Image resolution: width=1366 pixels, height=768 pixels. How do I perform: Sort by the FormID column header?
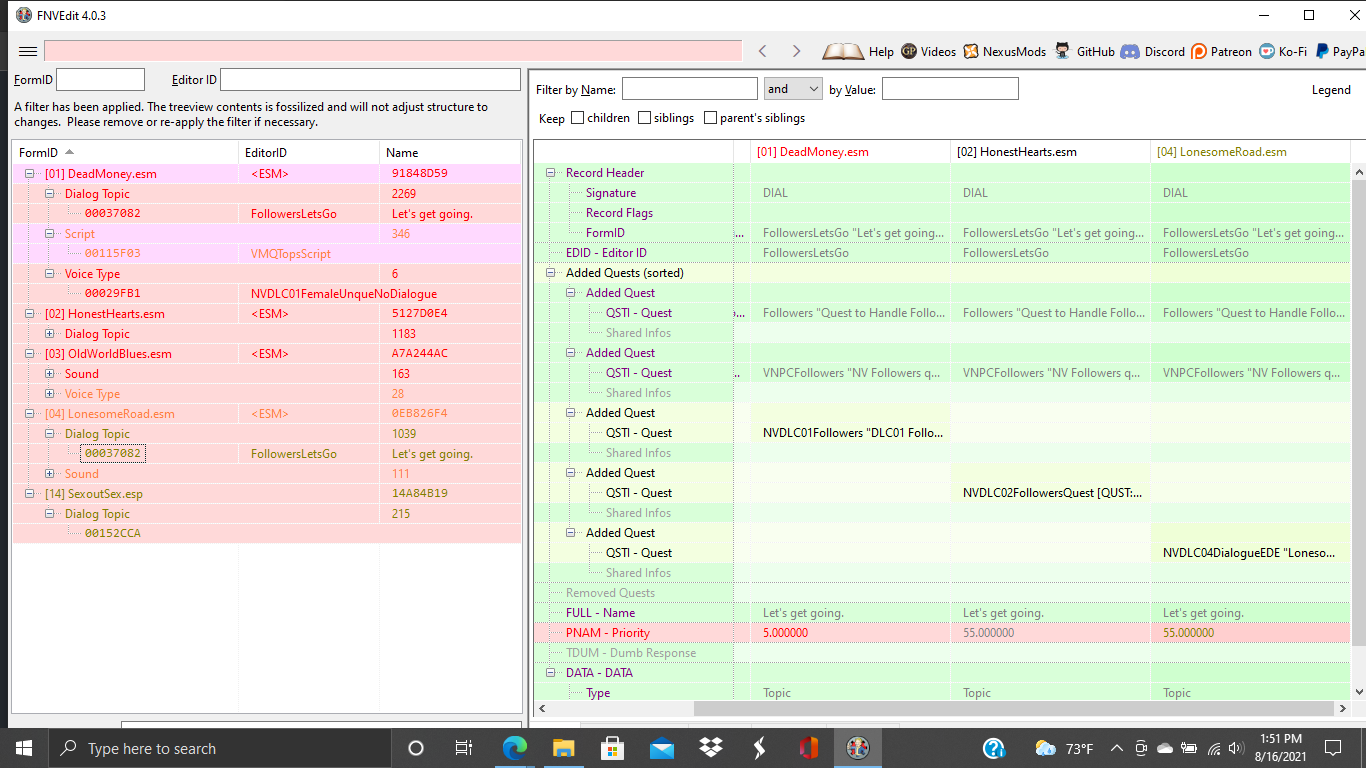pyautogui.click(x=126, y=153)
